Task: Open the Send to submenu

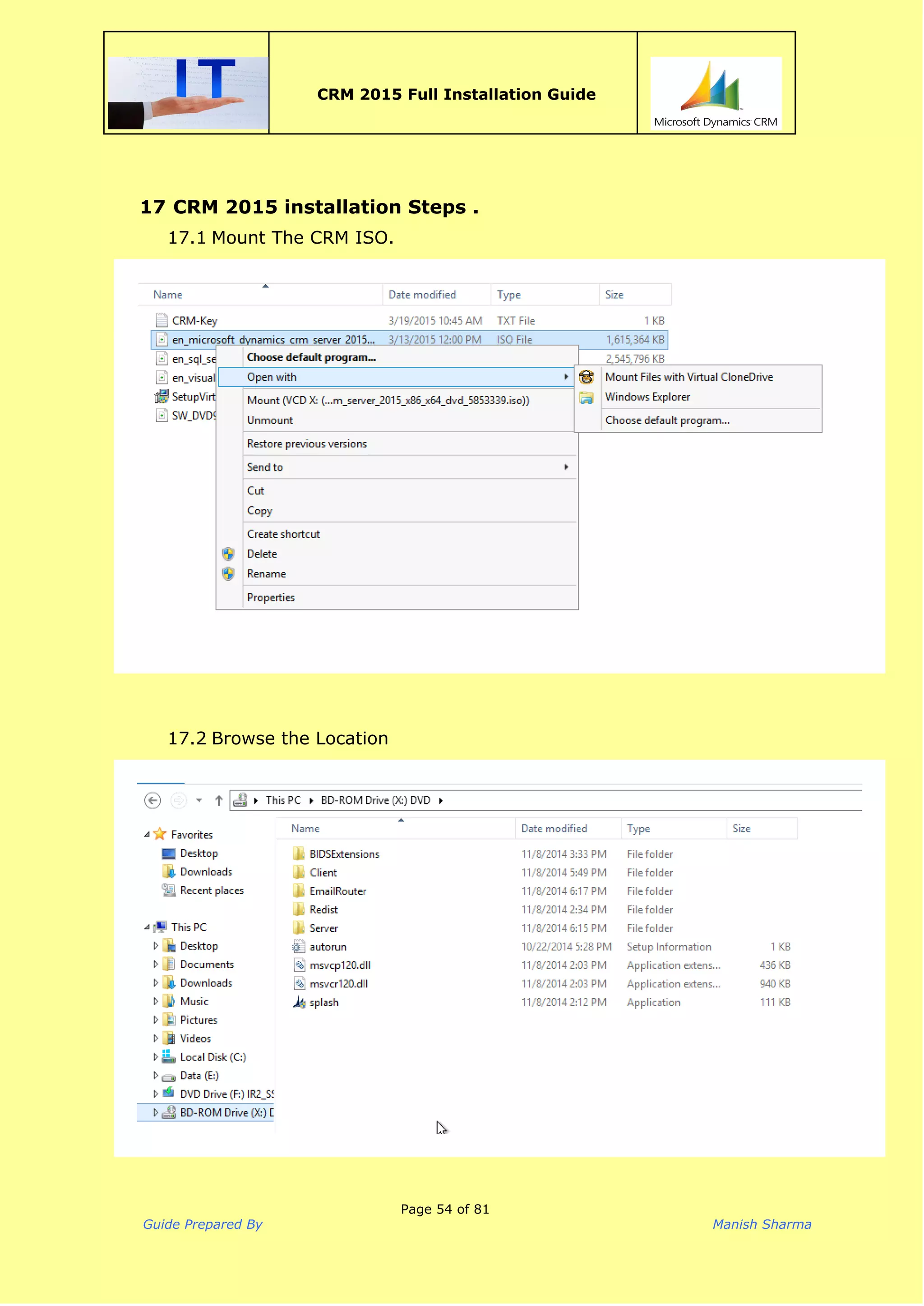Action: (397, 468)
